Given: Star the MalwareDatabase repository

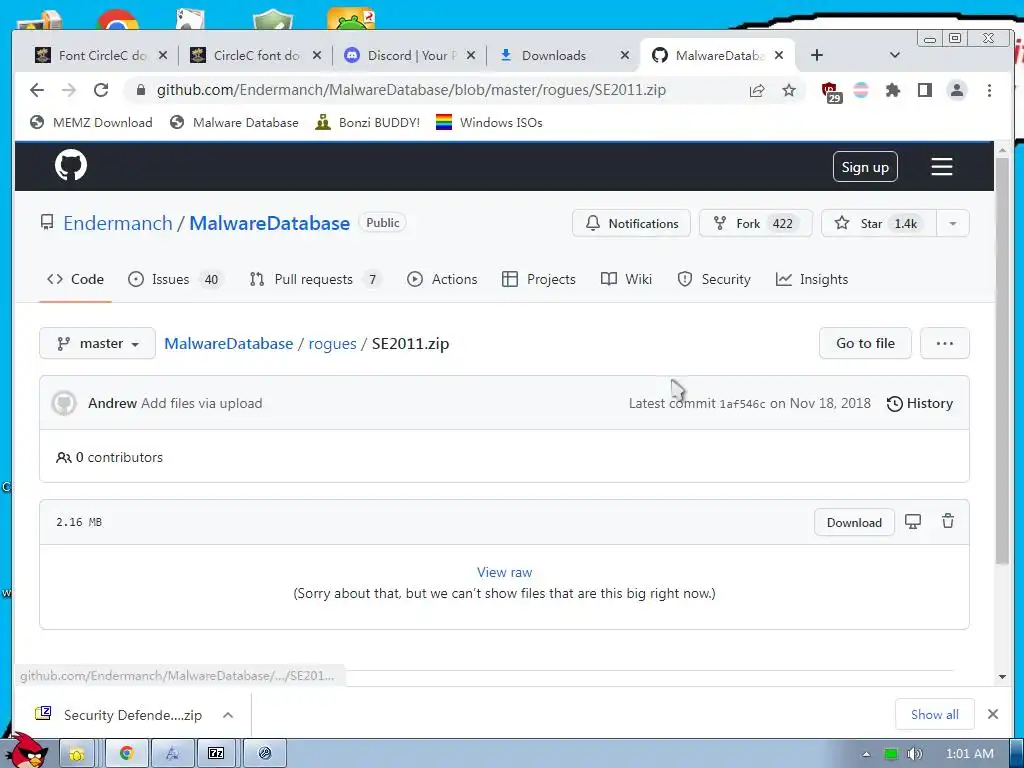Looking at the screenshot, I should [x=878, y=223].
